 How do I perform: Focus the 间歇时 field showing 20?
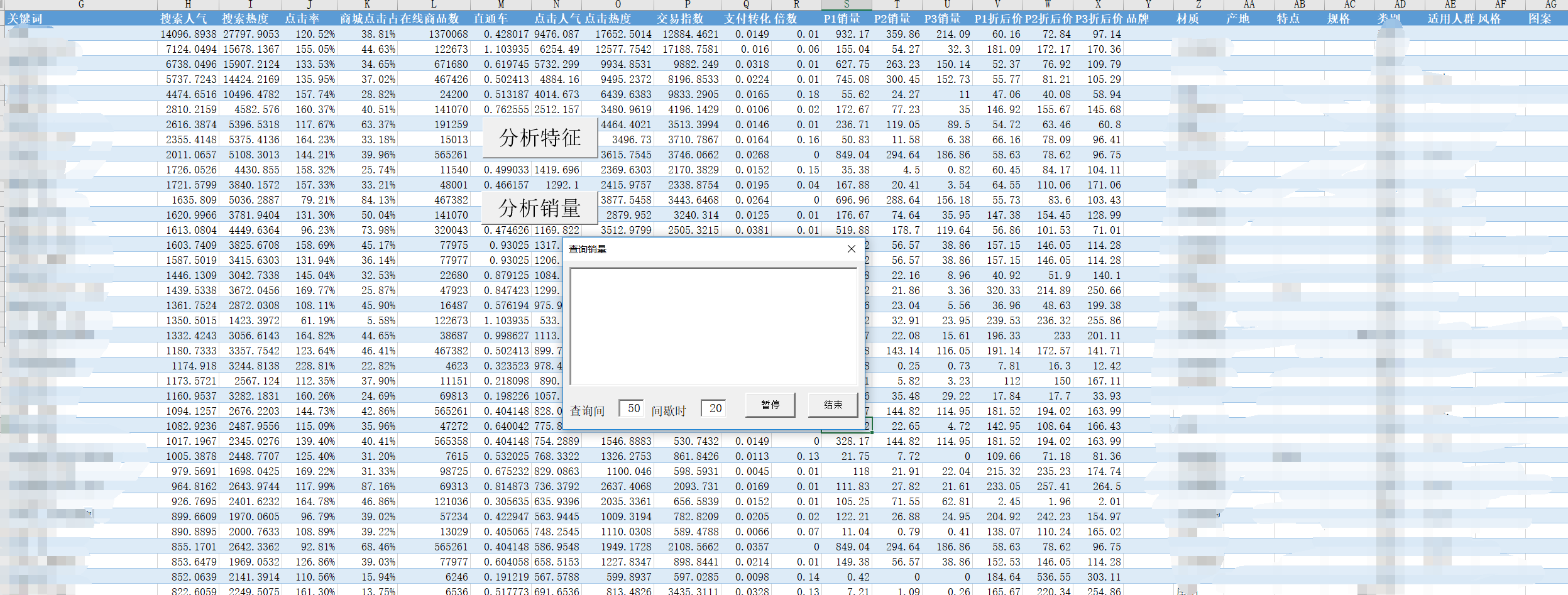713,408
